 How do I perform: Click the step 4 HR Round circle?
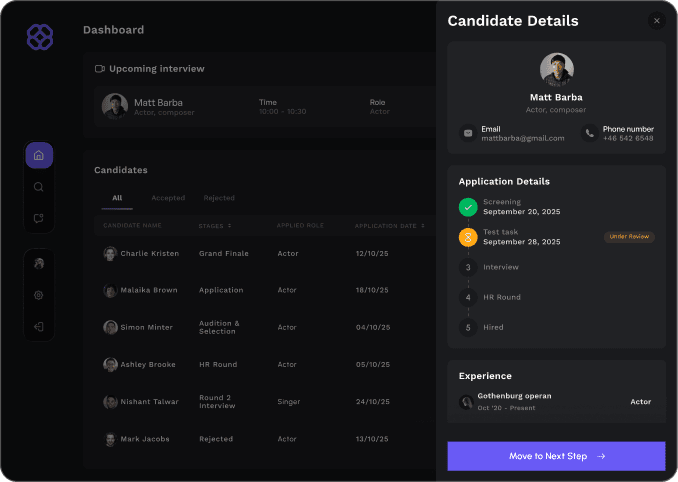point(468,297)
